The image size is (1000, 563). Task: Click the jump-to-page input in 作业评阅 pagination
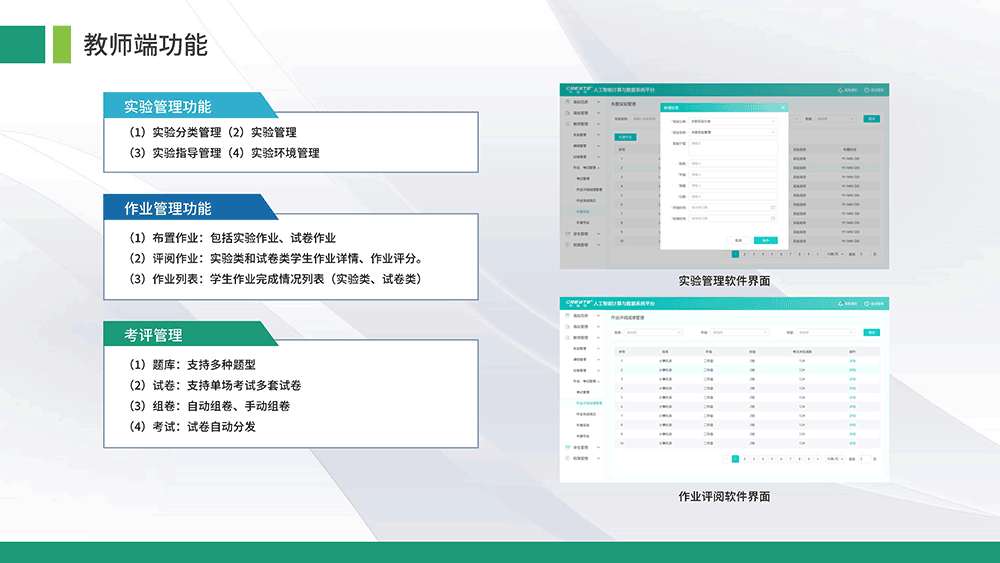tap(865, 459)
